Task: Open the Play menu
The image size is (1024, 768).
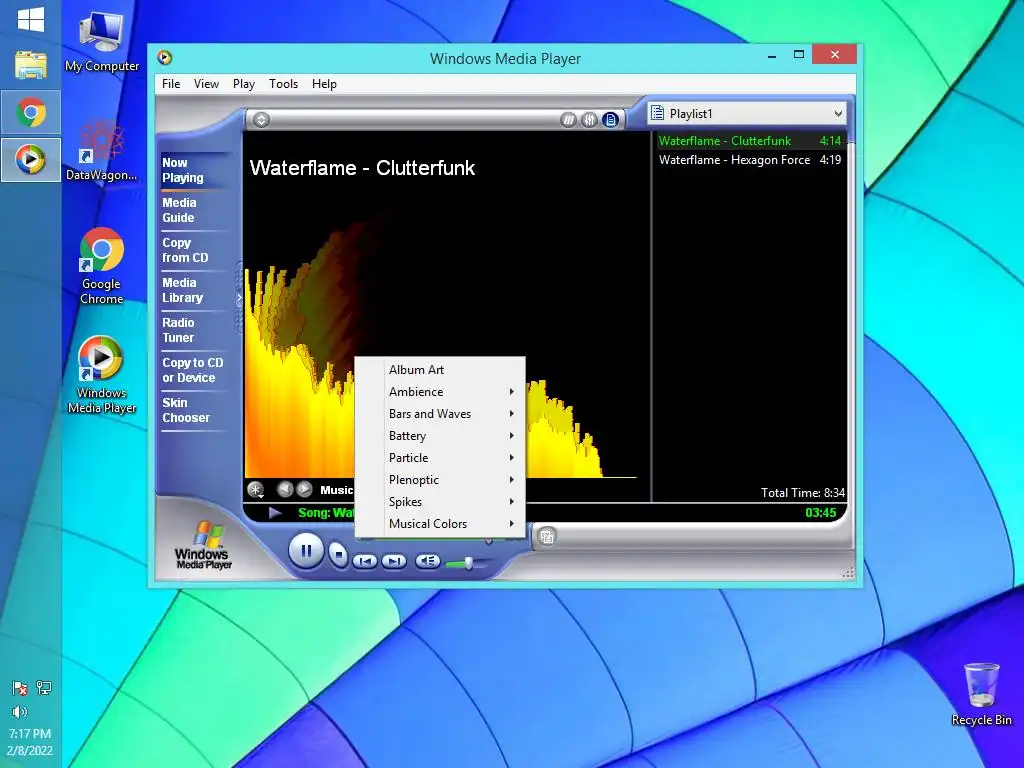Action: (244, 84)
